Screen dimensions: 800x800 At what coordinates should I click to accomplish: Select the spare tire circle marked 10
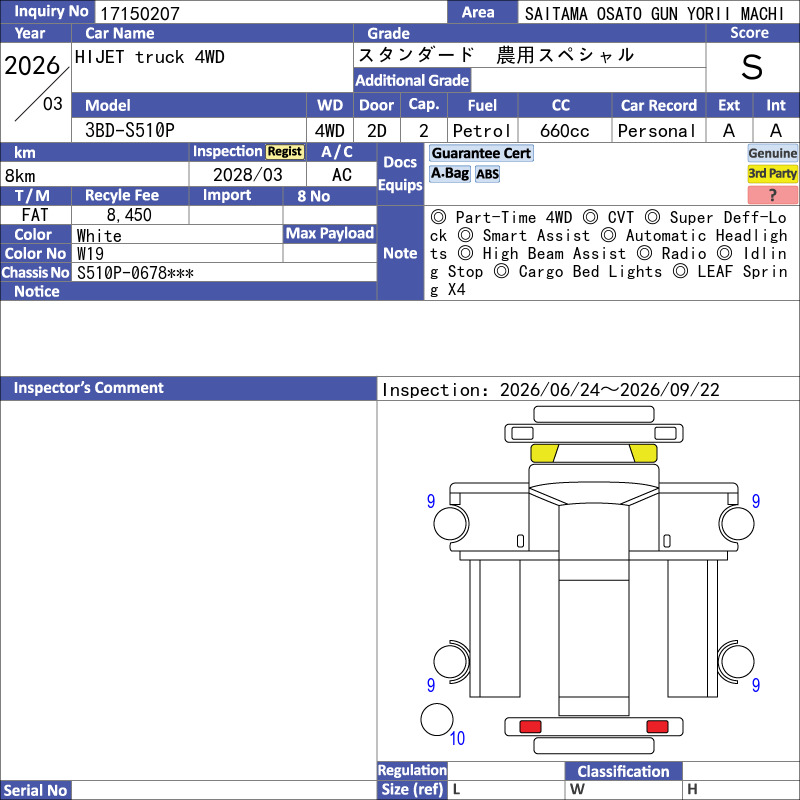coord(437,719)
